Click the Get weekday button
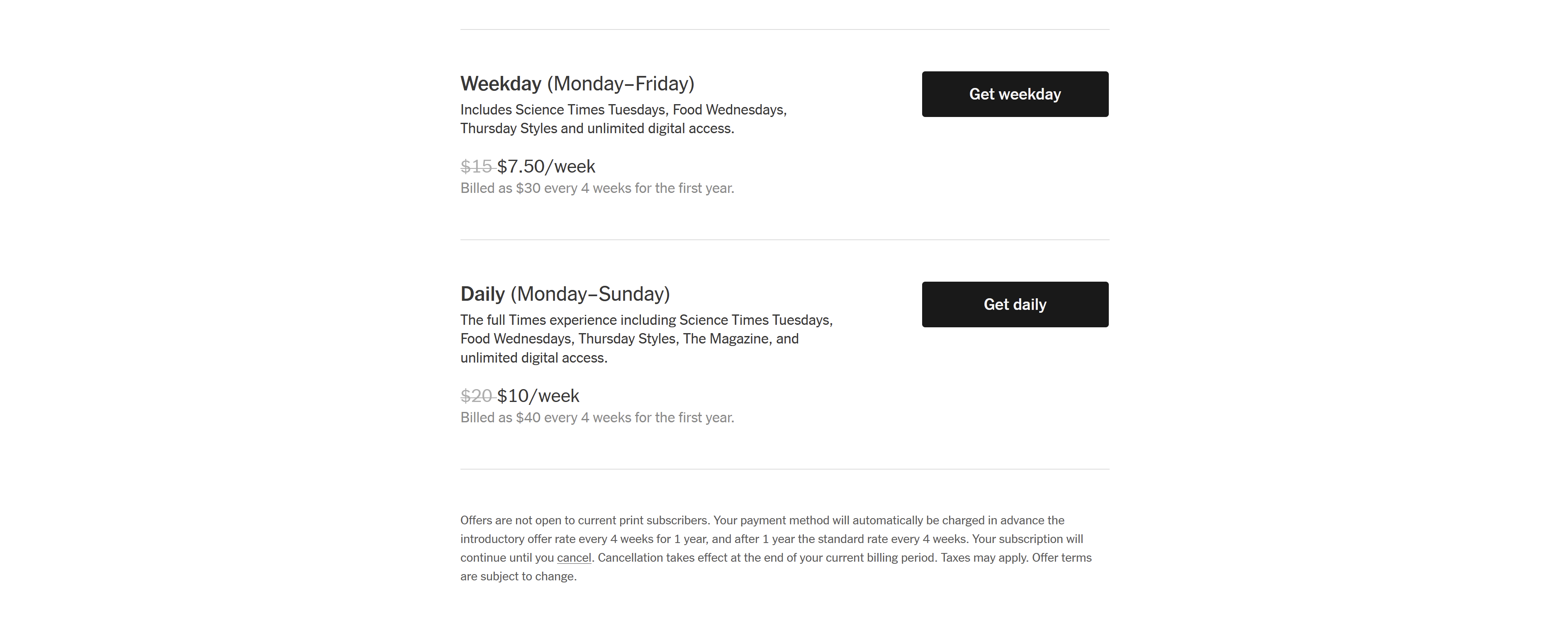 [x=1015, y=94]
